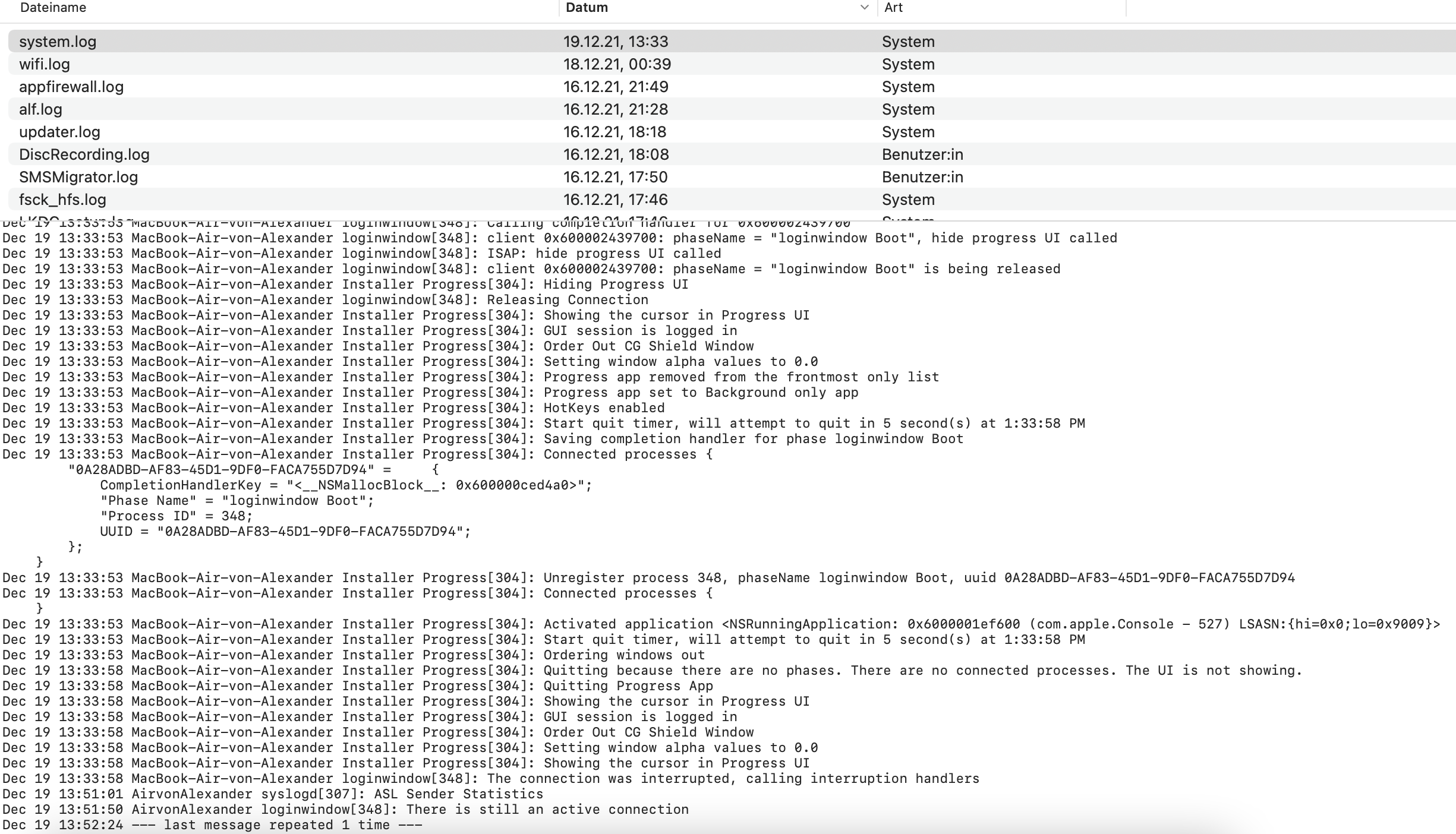1456x834 pixels.
Task: Select appfirewall.log in the list
Action: pos(71,87)
